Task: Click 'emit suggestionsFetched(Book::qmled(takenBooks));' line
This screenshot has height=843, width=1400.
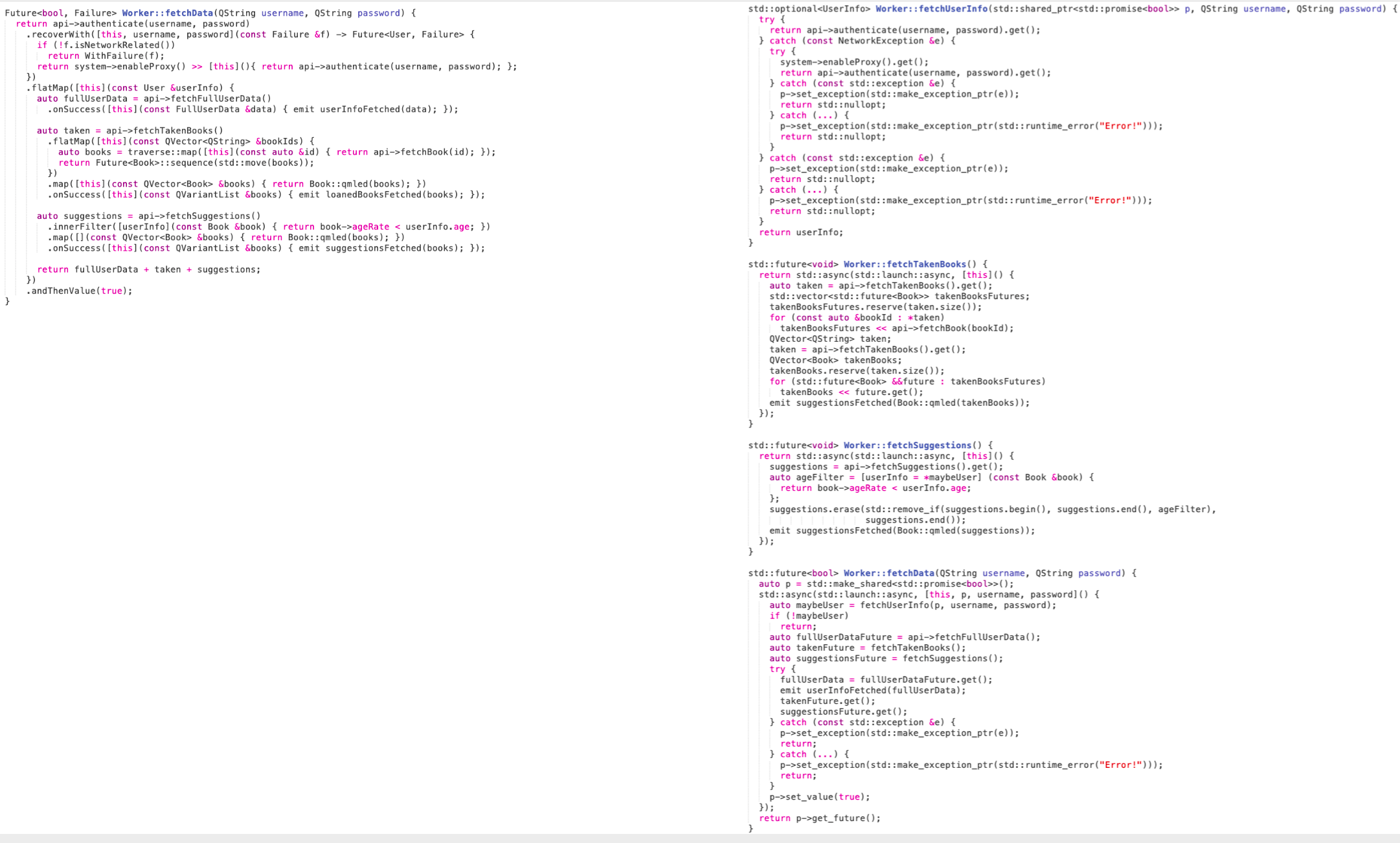Action: 899,403
